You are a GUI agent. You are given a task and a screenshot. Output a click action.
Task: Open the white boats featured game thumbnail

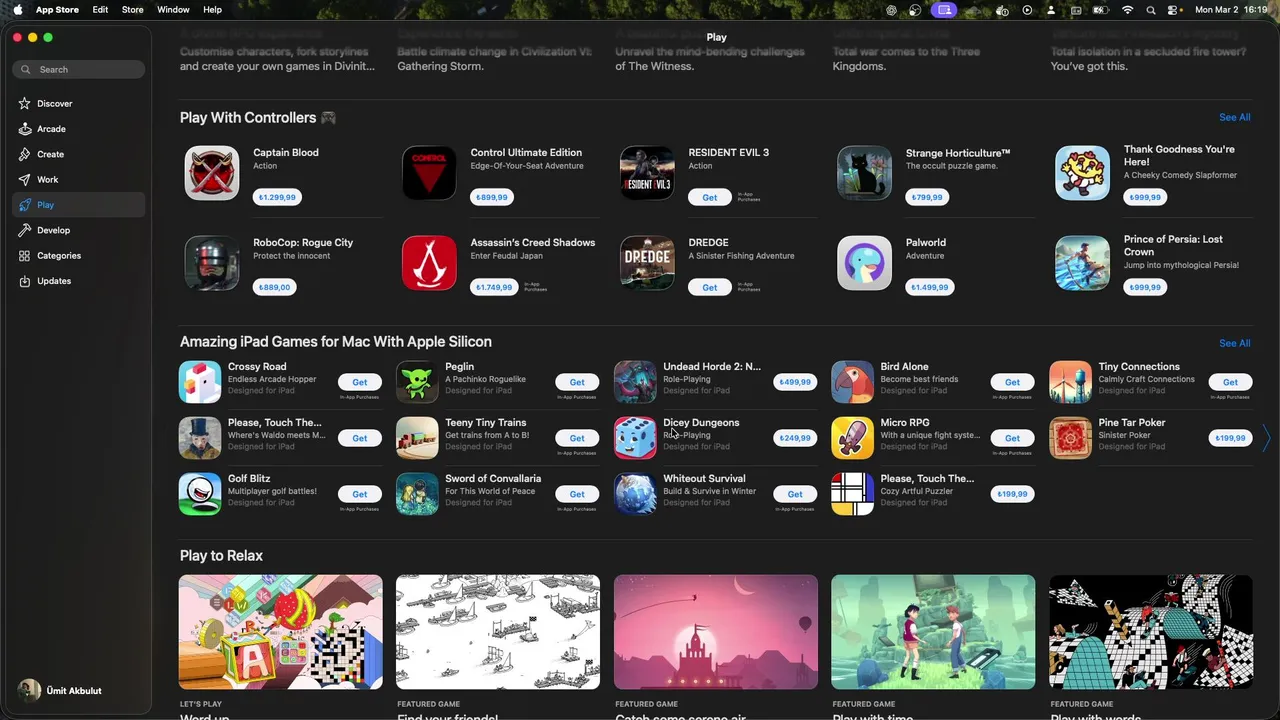click(x=498, y=632)
